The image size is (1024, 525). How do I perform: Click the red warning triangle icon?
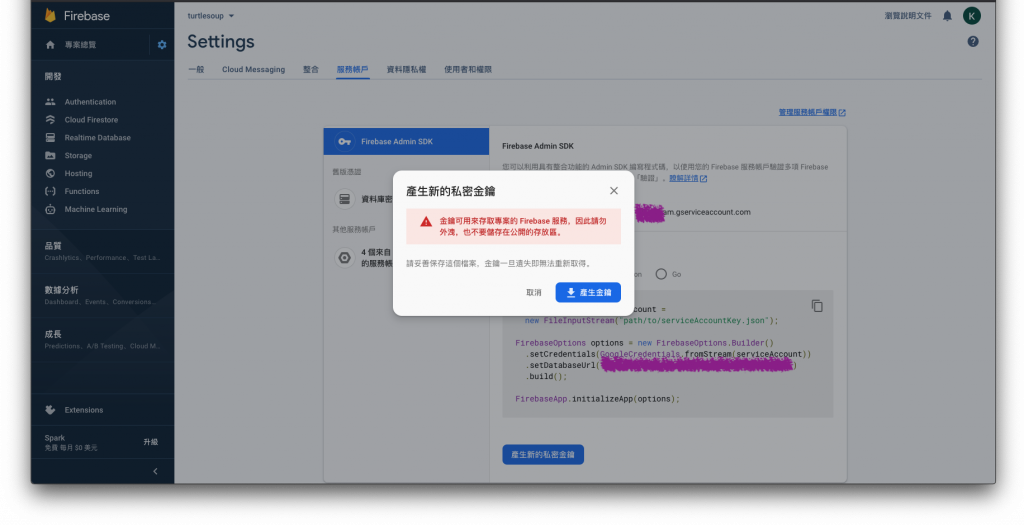click(426, 221)
